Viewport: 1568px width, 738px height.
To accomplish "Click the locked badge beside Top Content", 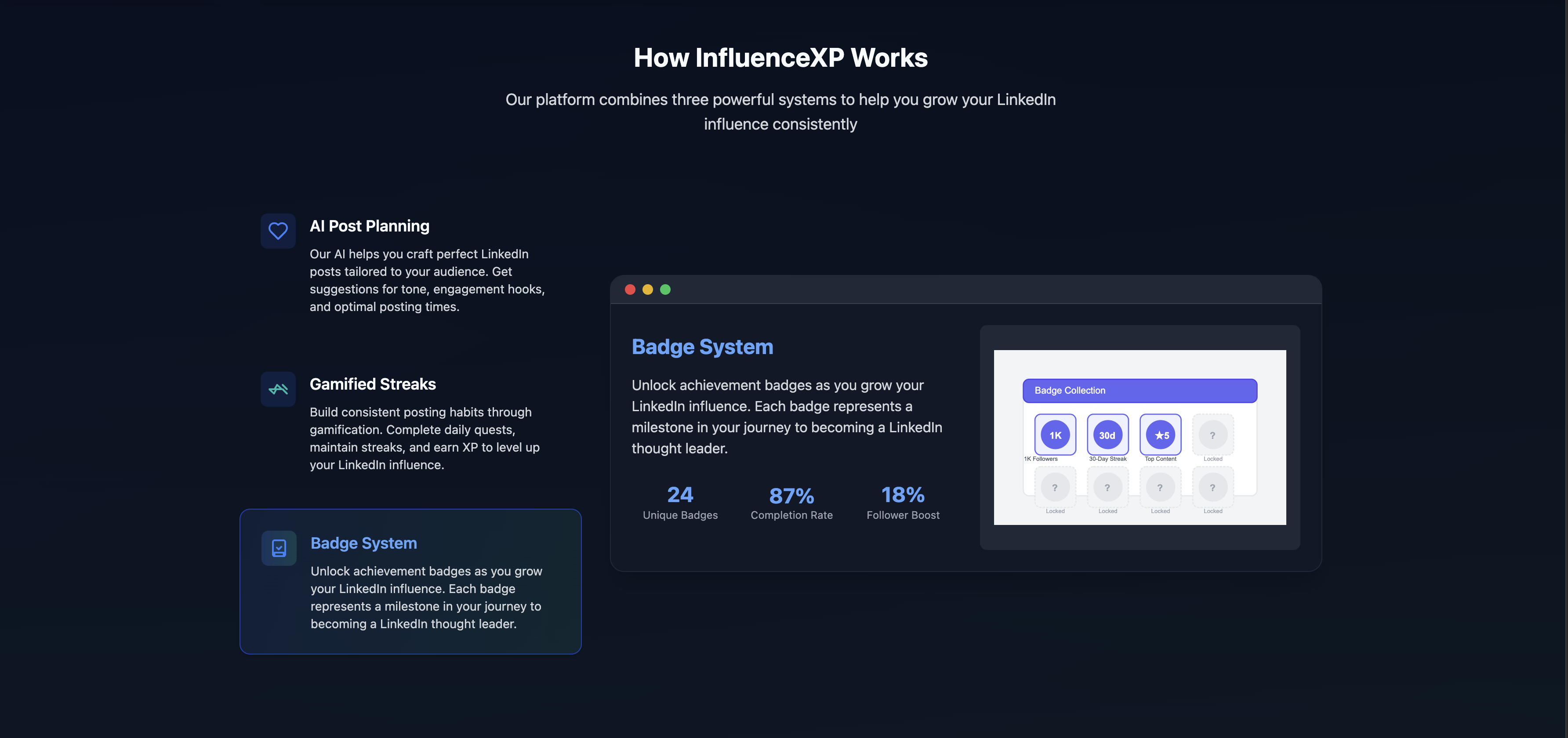I will click(1212, 434).
